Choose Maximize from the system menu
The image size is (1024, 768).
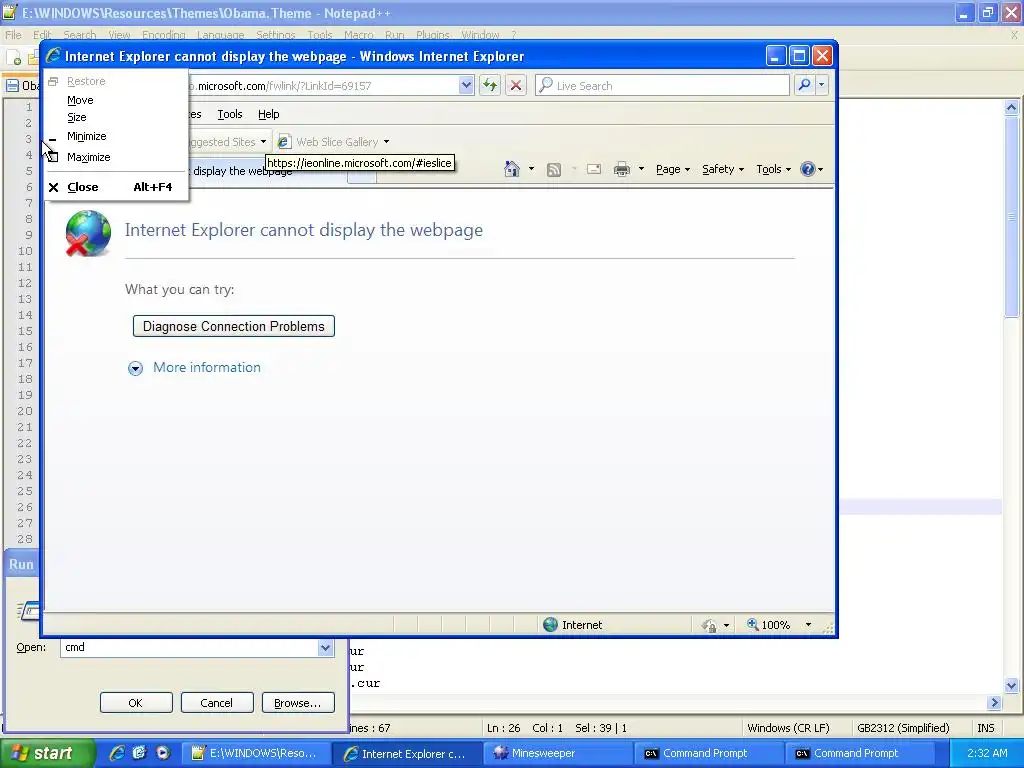pyautogui.click(x=88, y=157)
